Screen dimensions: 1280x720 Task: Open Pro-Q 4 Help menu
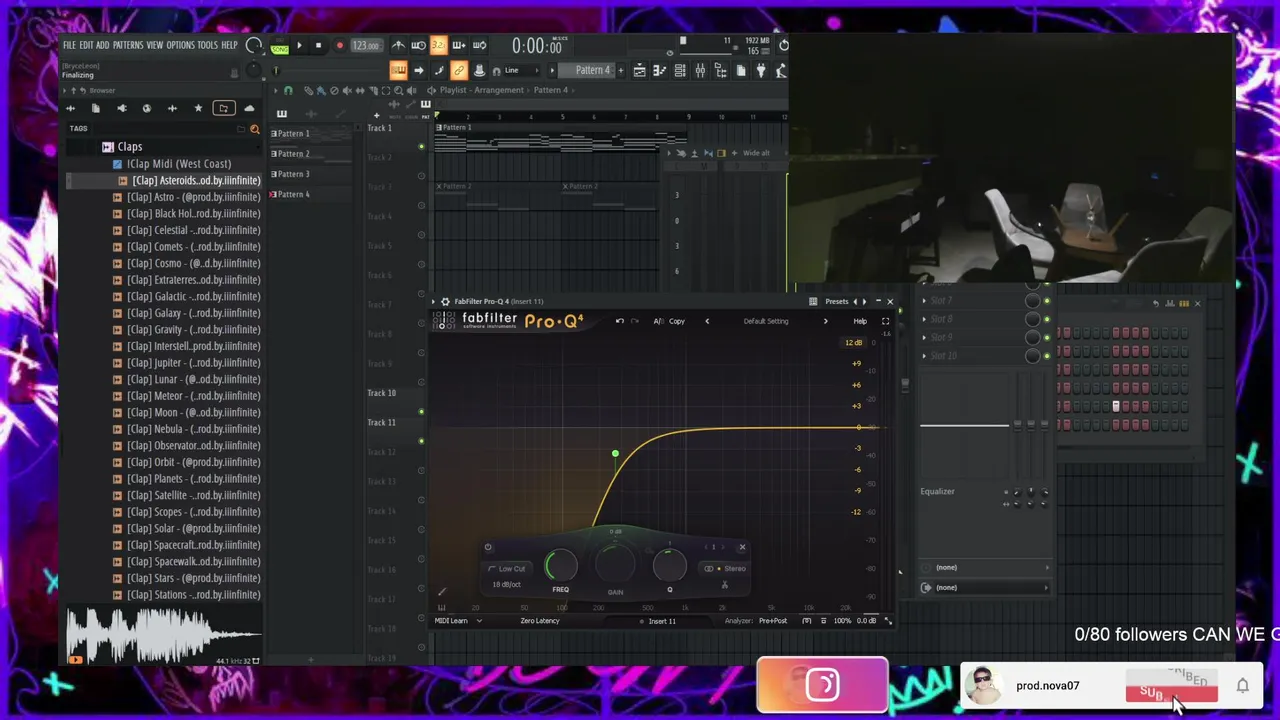pyautogui.click(x=860, y=321)
